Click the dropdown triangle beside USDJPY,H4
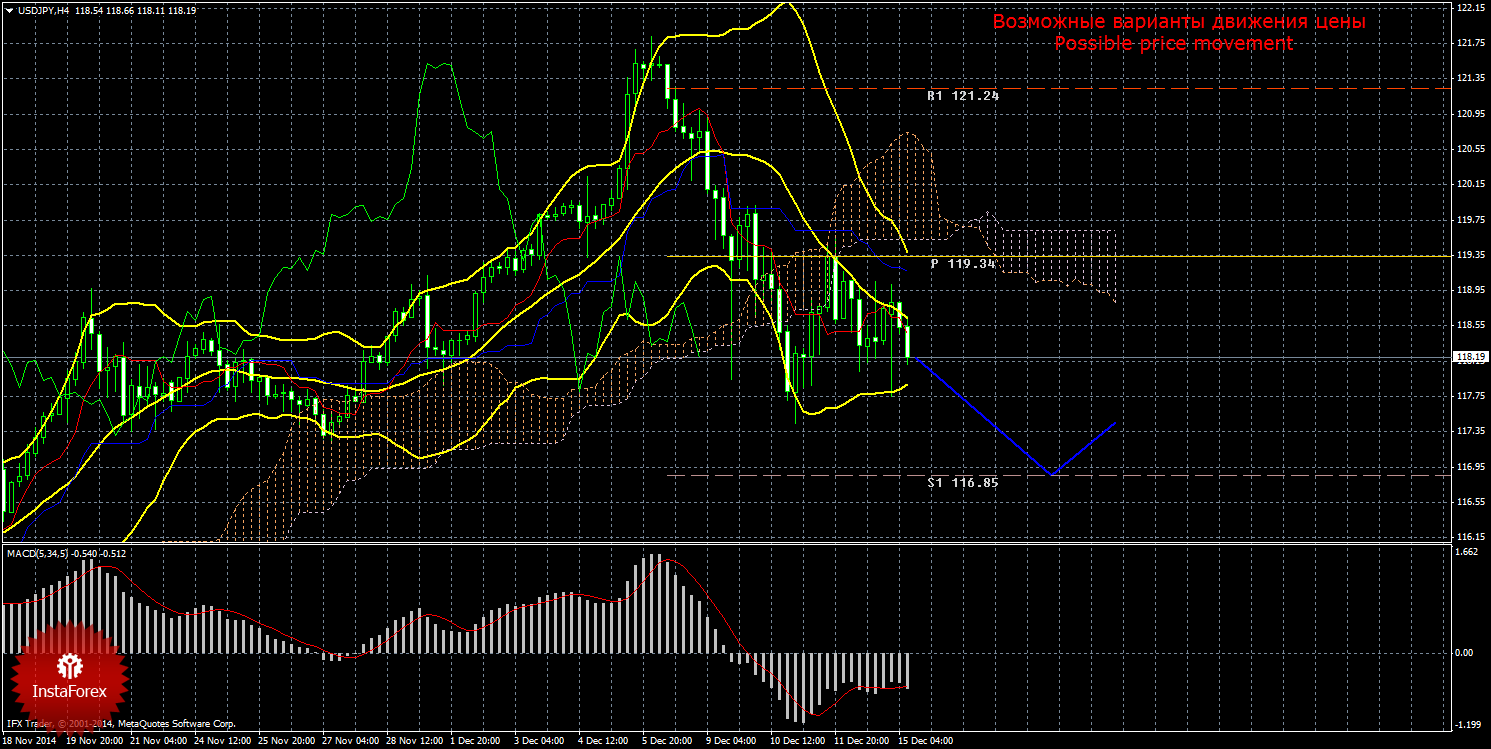The image size is (1491, 749). click(8, 9)
